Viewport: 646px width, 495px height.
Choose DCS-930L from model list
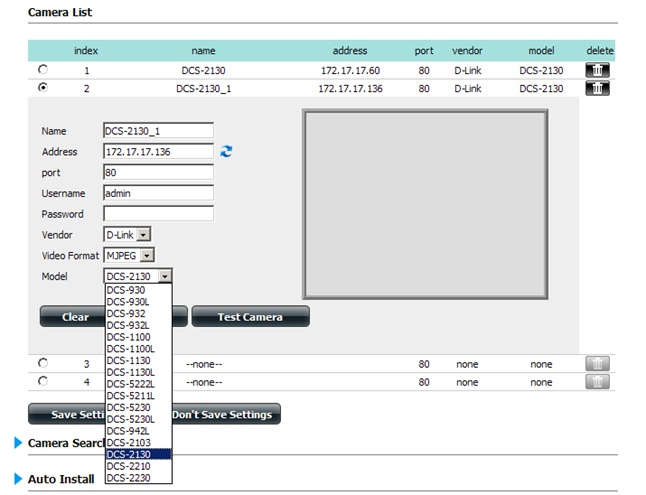138,302
